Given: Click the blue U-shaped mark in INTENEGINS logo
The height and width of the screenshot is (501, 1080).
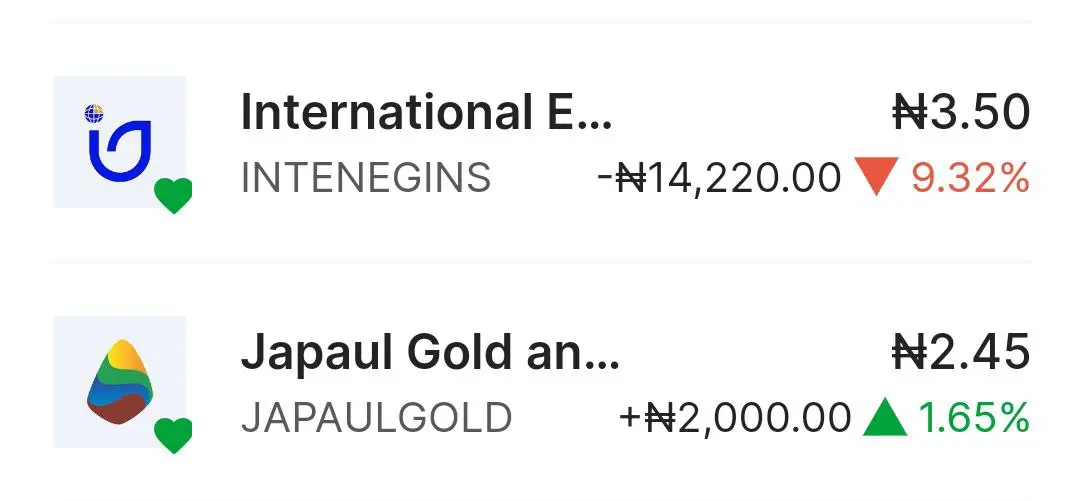Looking at the screenshot, I should pos(119,151).
